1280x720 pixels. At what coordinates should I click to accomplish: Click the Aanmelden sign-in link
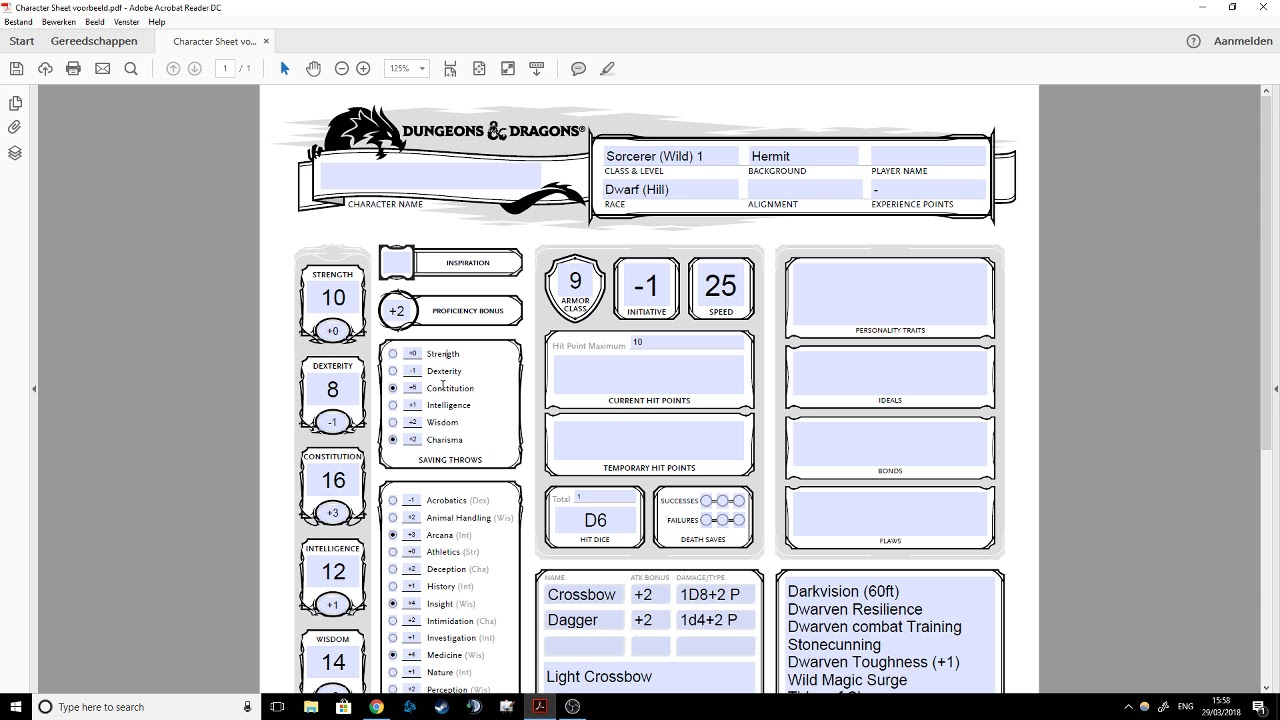coord(1243,41)
